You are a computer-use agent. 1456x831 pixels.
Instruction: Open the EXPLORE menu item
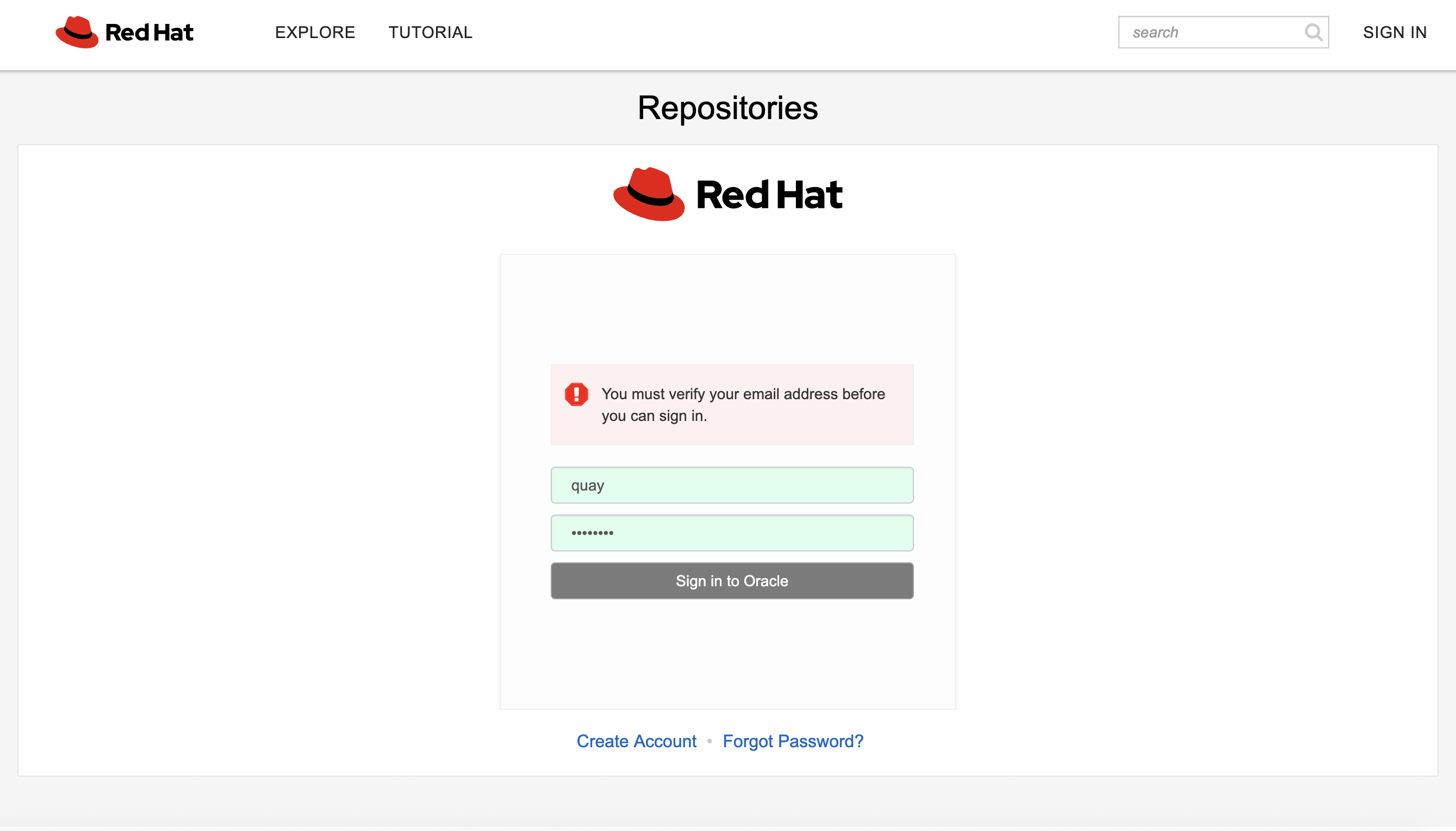(x=315, y=33)
